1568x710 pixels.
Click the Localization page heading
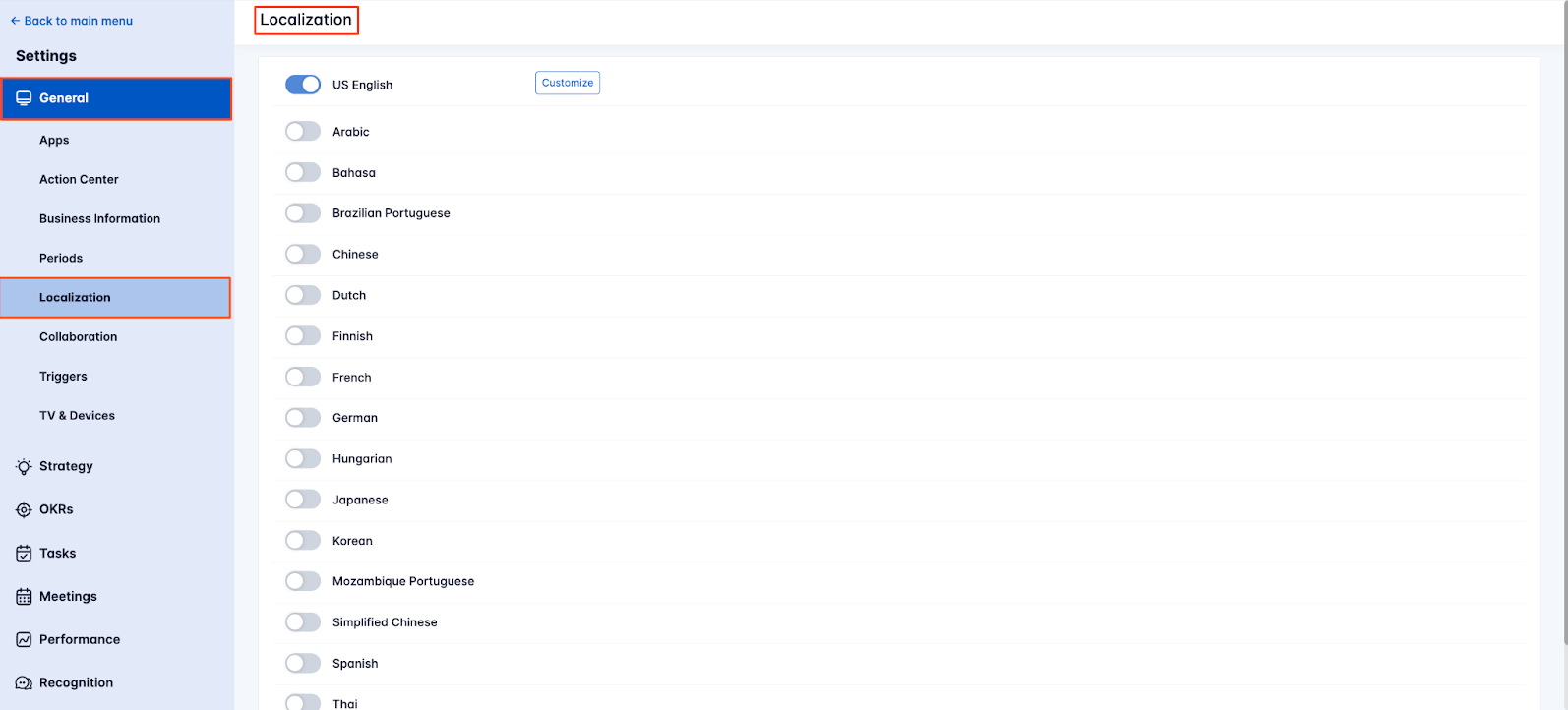click(x=306, y=20)
